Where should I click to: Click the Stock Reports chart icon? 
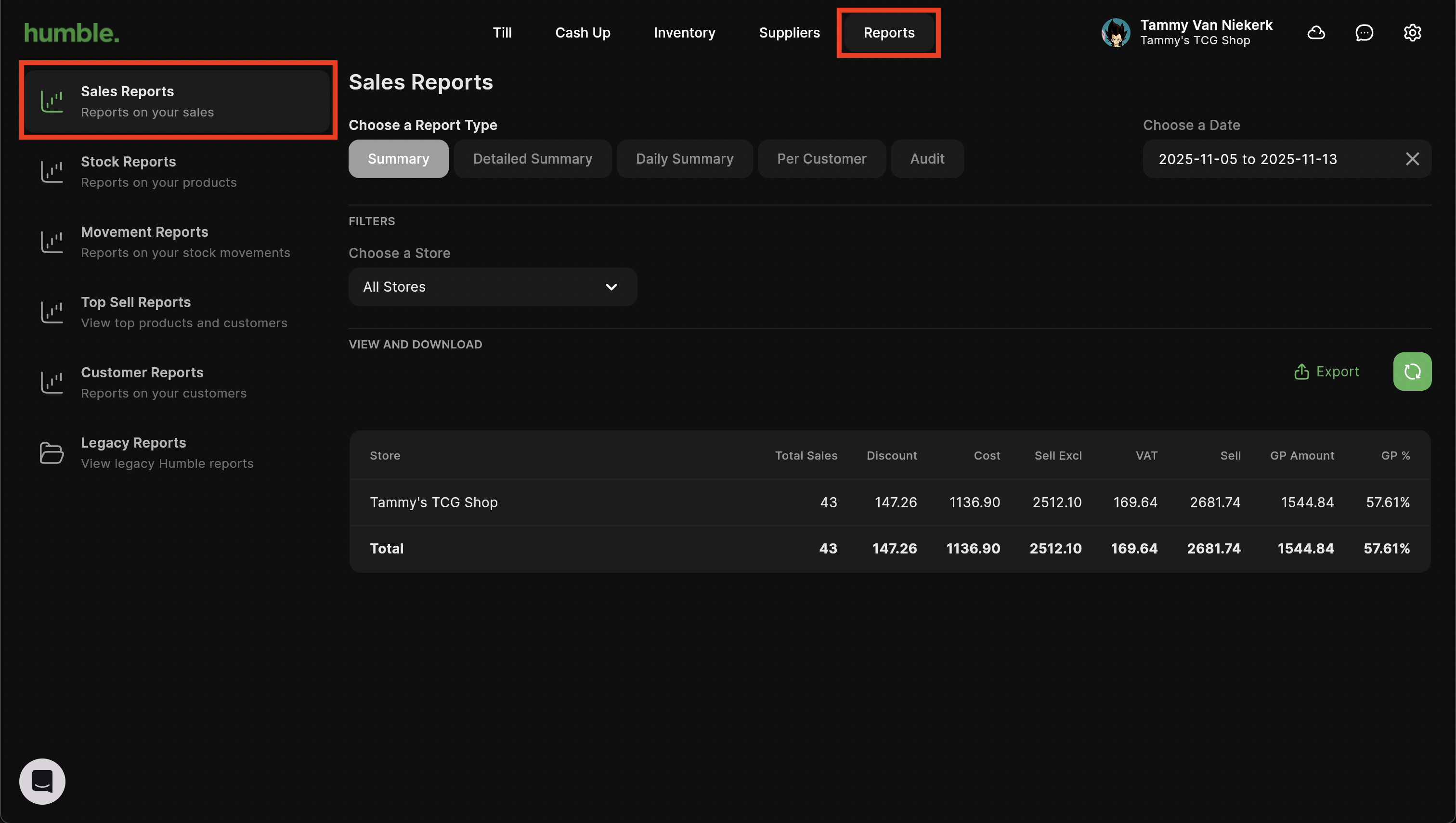click(x=52, y=172)
